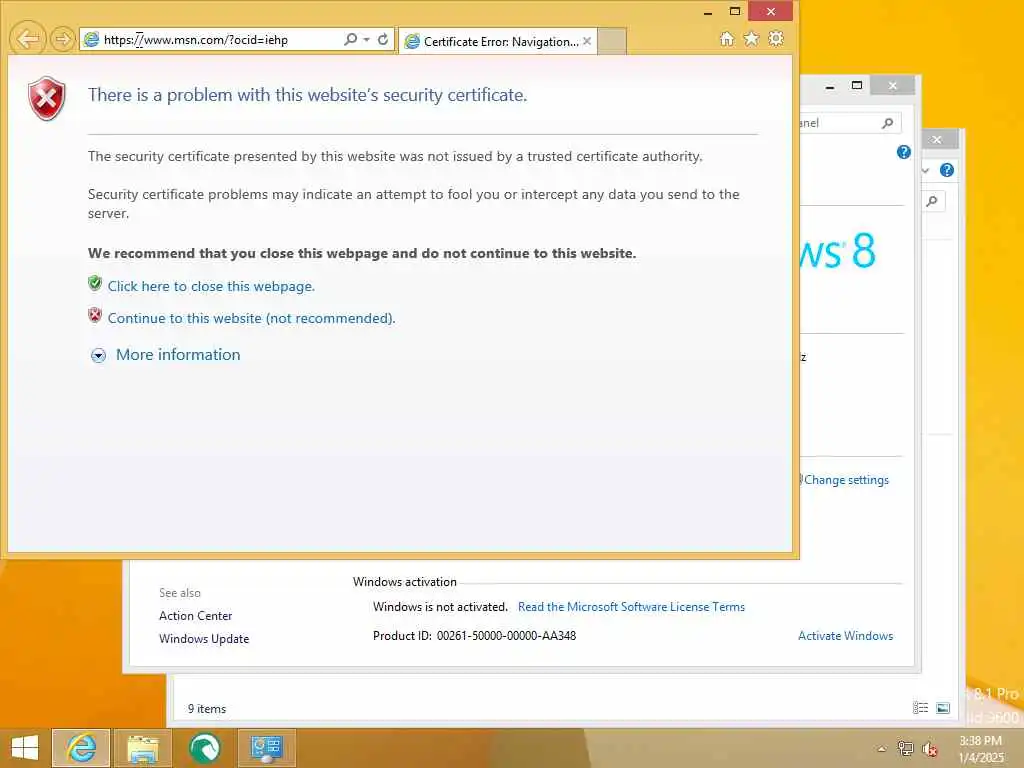1024x768 pixels.
Task: Open Change settings in System window
Action: (x=846, y=480)
